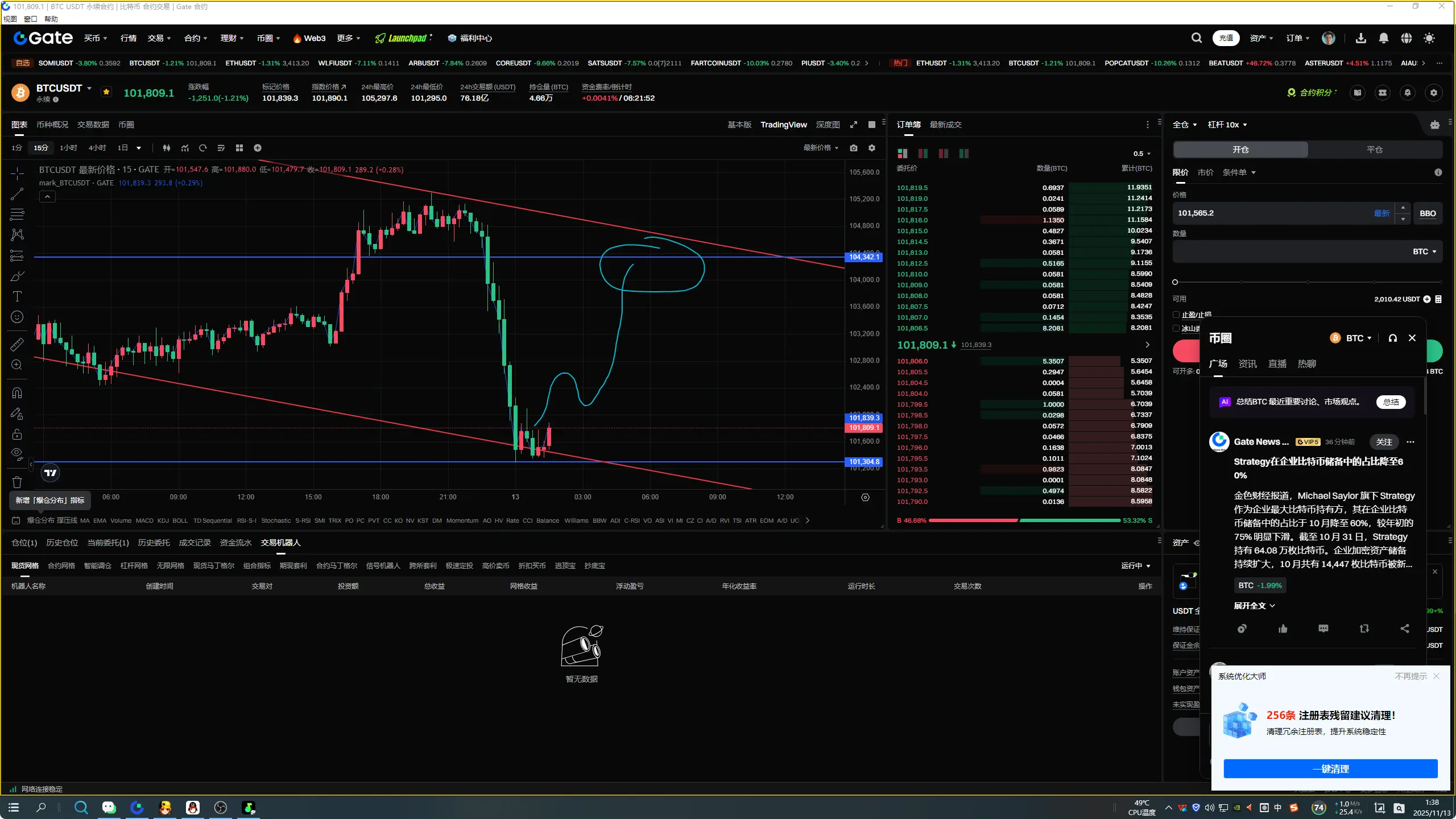The height and width of the screenshot is (819, 1456).
Task: Click the order amount slider handle
Action: click(x=1175, y=282)
